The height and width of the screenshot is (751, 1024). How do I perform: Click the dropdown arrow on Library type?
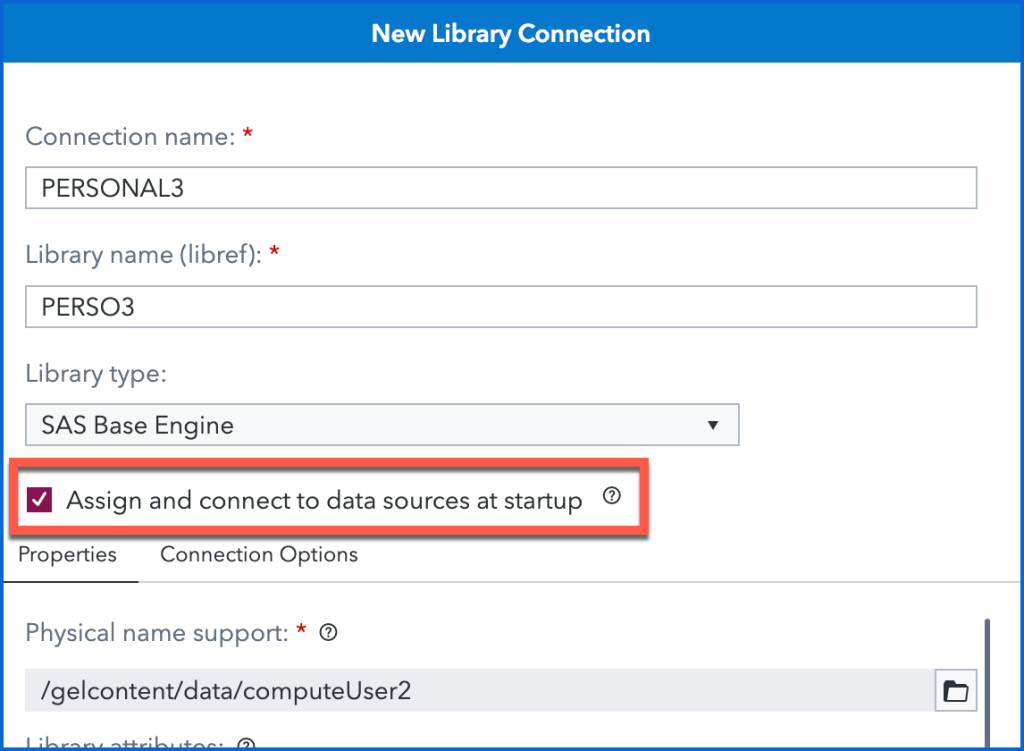tap(714, 424)
